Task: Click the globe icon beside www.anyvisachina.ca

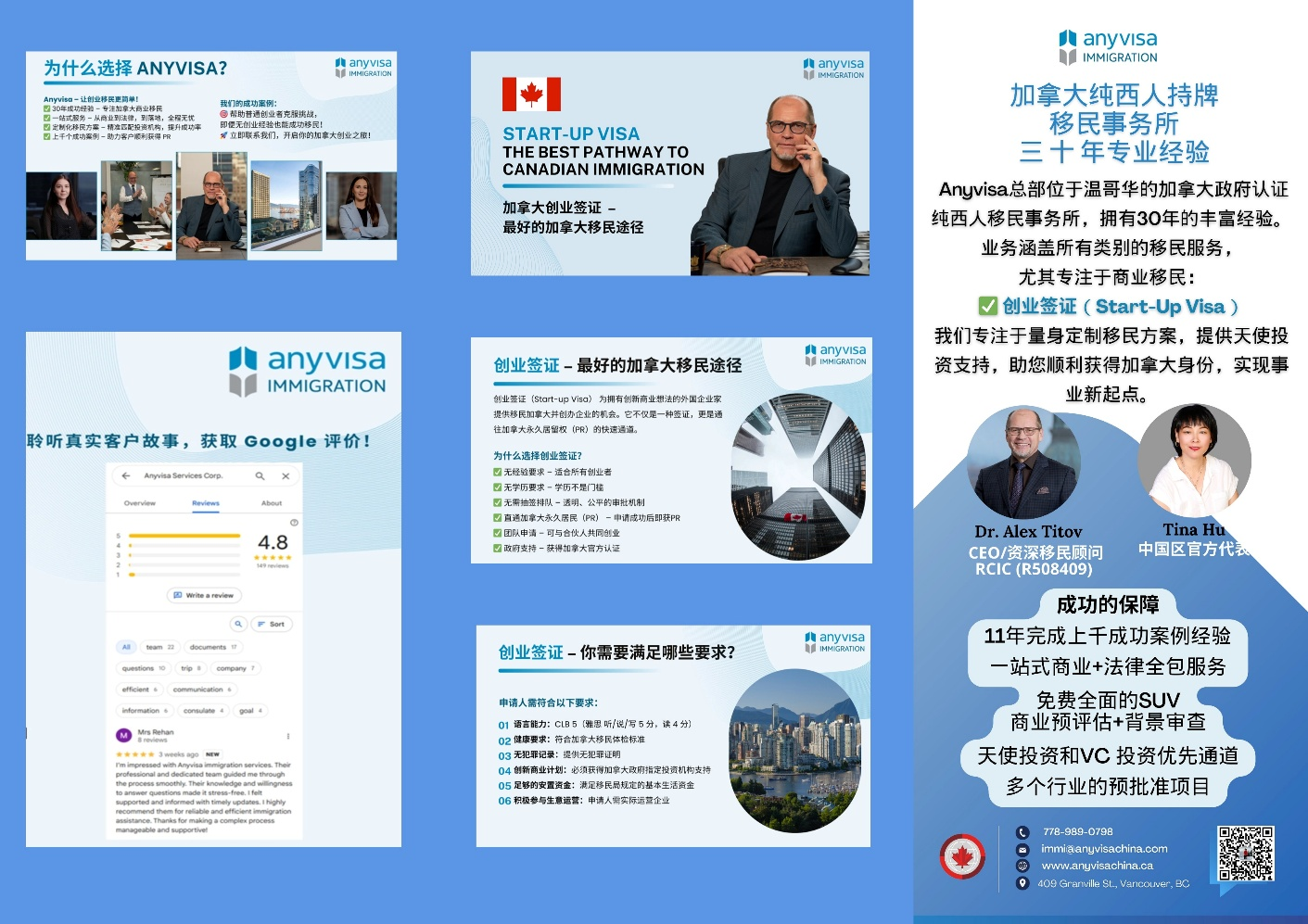Action: click(1022, 866)
